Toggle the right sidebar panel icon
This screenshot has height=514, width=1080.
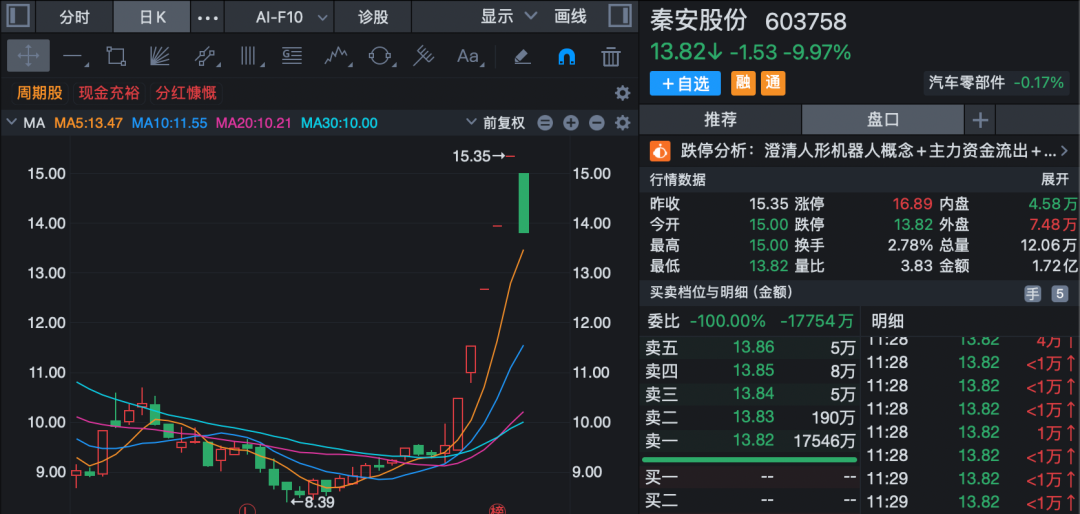(620, 16)
